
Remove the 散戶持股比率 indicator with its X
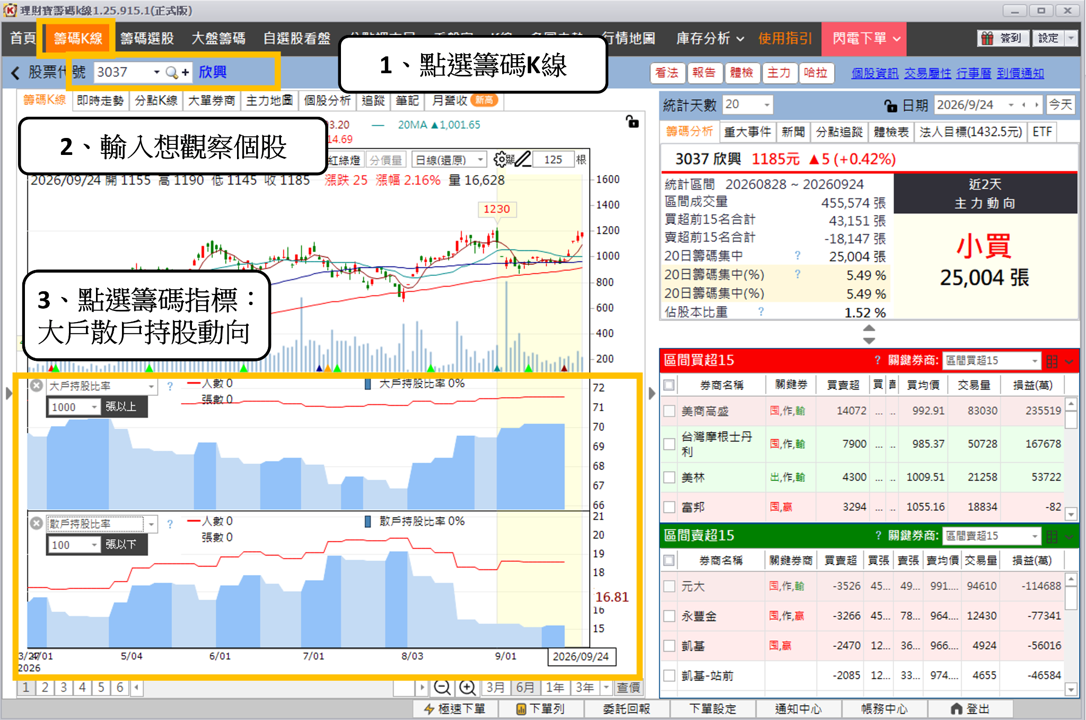click(37, 523)
